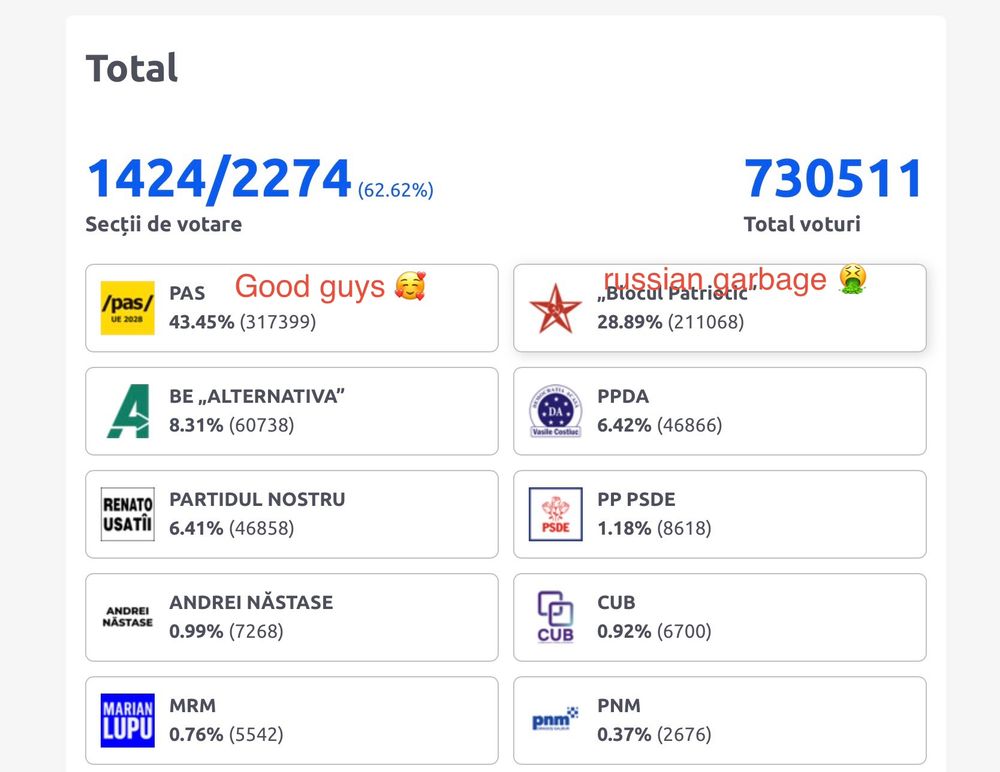Screen dimensions: 1000x772
Task: Click the PNM party logo
Action: pos(555,720)
